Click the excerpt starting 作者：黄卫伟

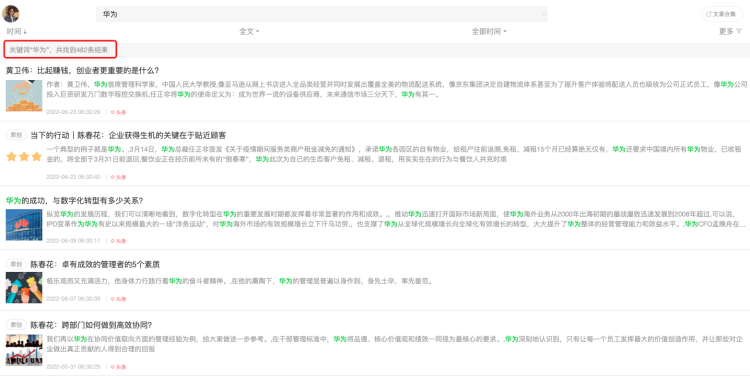point(397,89)
